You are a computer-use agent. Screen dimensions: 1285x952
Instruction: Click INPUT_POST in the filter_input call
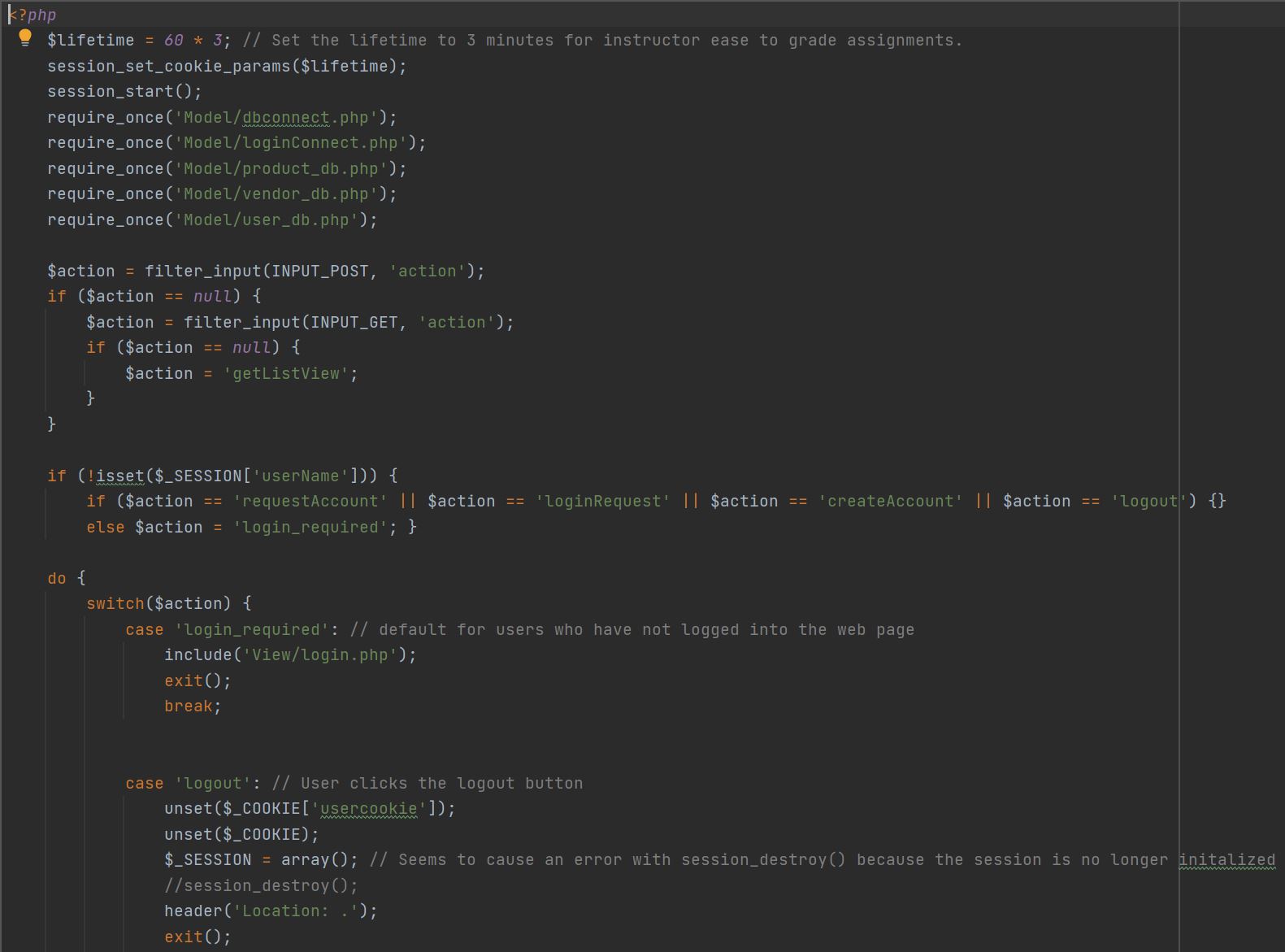(320, 271)
